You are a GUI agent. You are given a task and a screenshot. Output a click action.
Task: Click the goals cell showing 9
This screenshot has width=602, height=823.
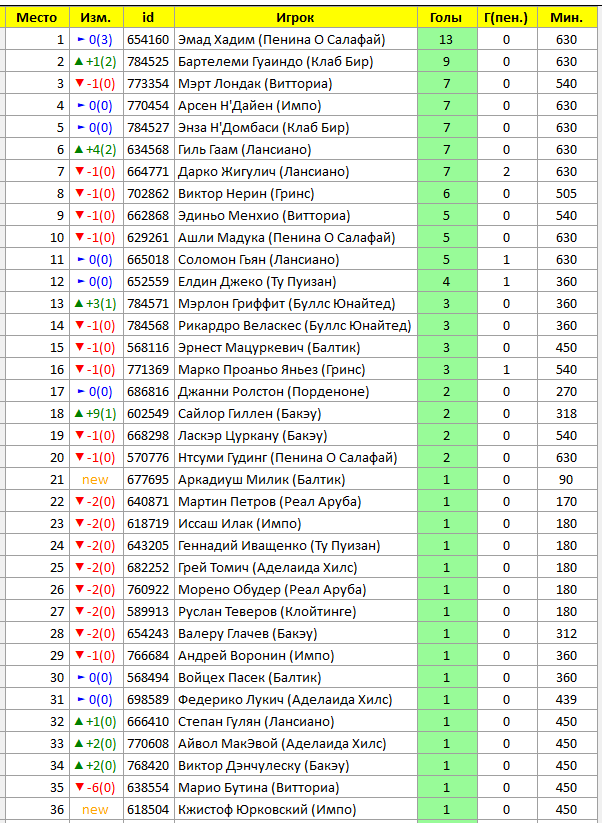tap(447, 62)
